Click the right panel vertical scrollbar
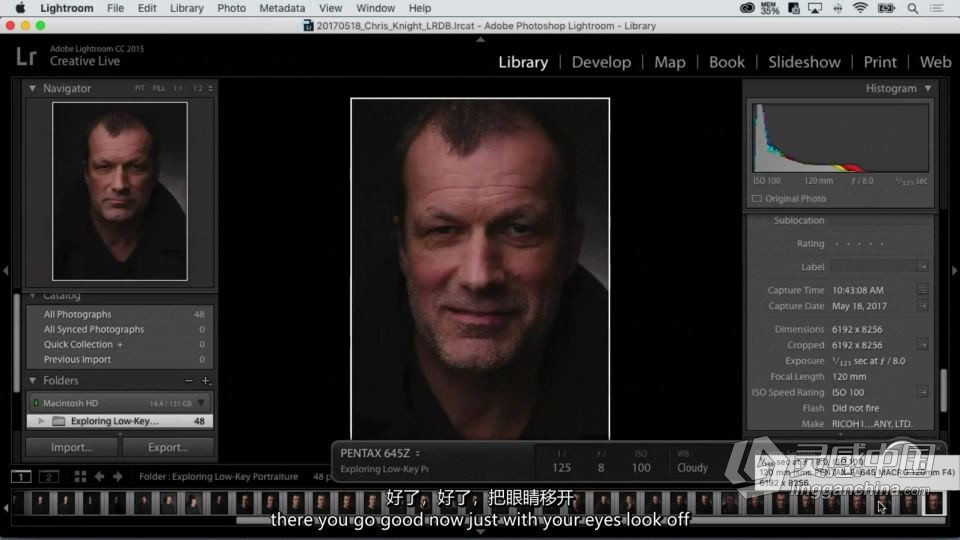Image resolution: width=960 pixels, height=540 pixels. (x=943, y=390)
